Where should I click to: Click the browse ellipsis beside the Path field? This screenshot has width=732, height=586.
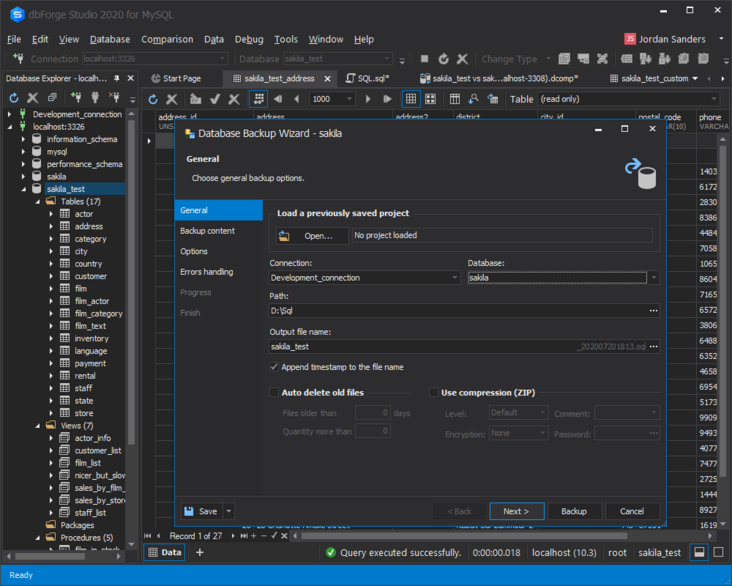coord(653,311)
